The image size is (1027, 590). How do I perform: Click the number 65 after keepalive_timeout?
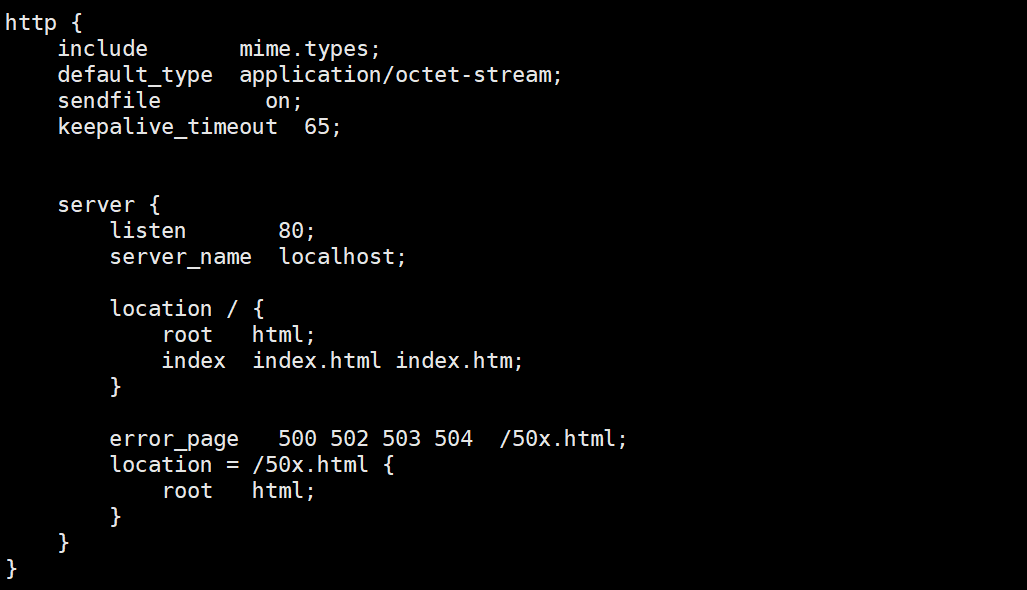[317, 126]
